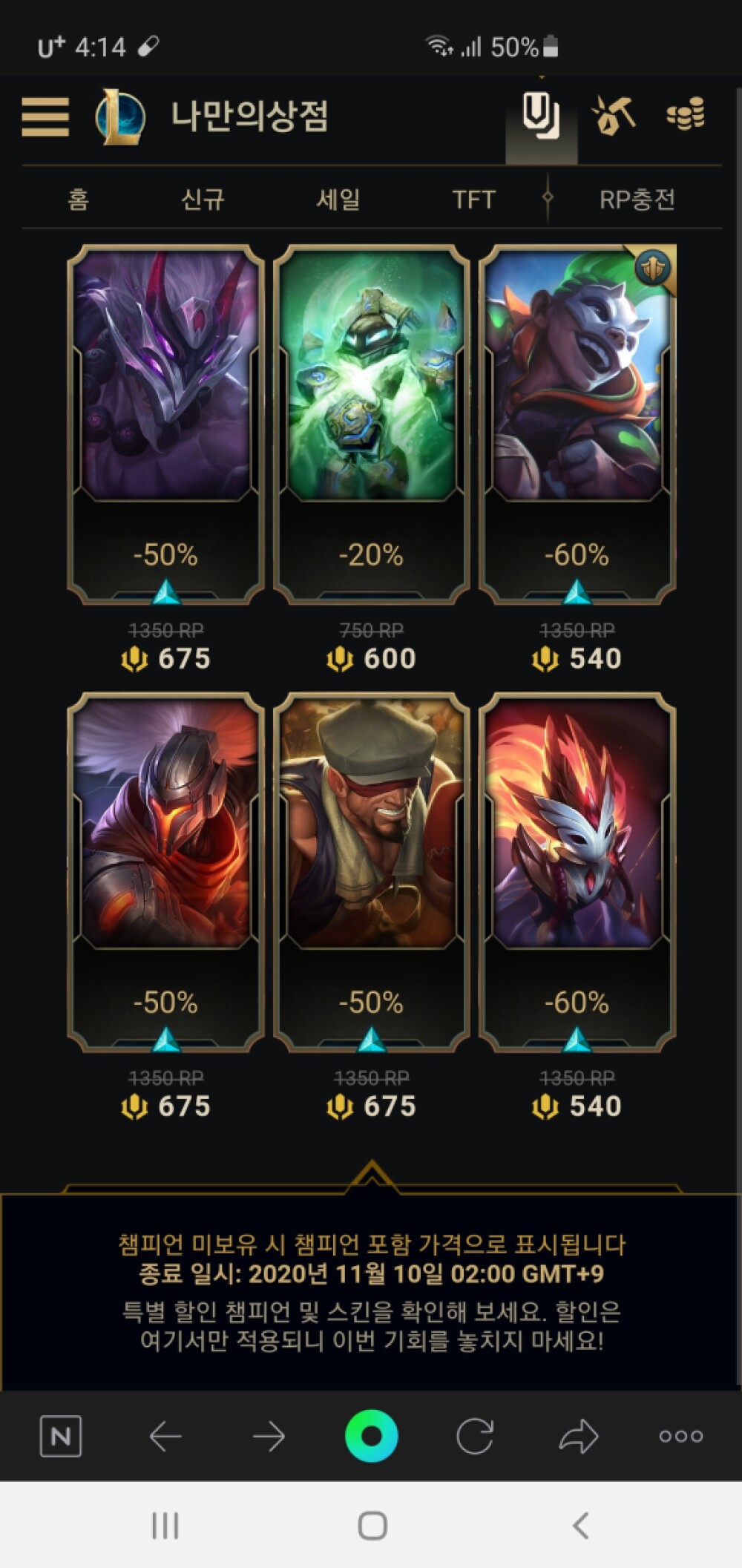The height and width of the screenshot is (1568, 742).
Task: Collapse the info panel with up chevron
Action: [x=372, y=1175]
